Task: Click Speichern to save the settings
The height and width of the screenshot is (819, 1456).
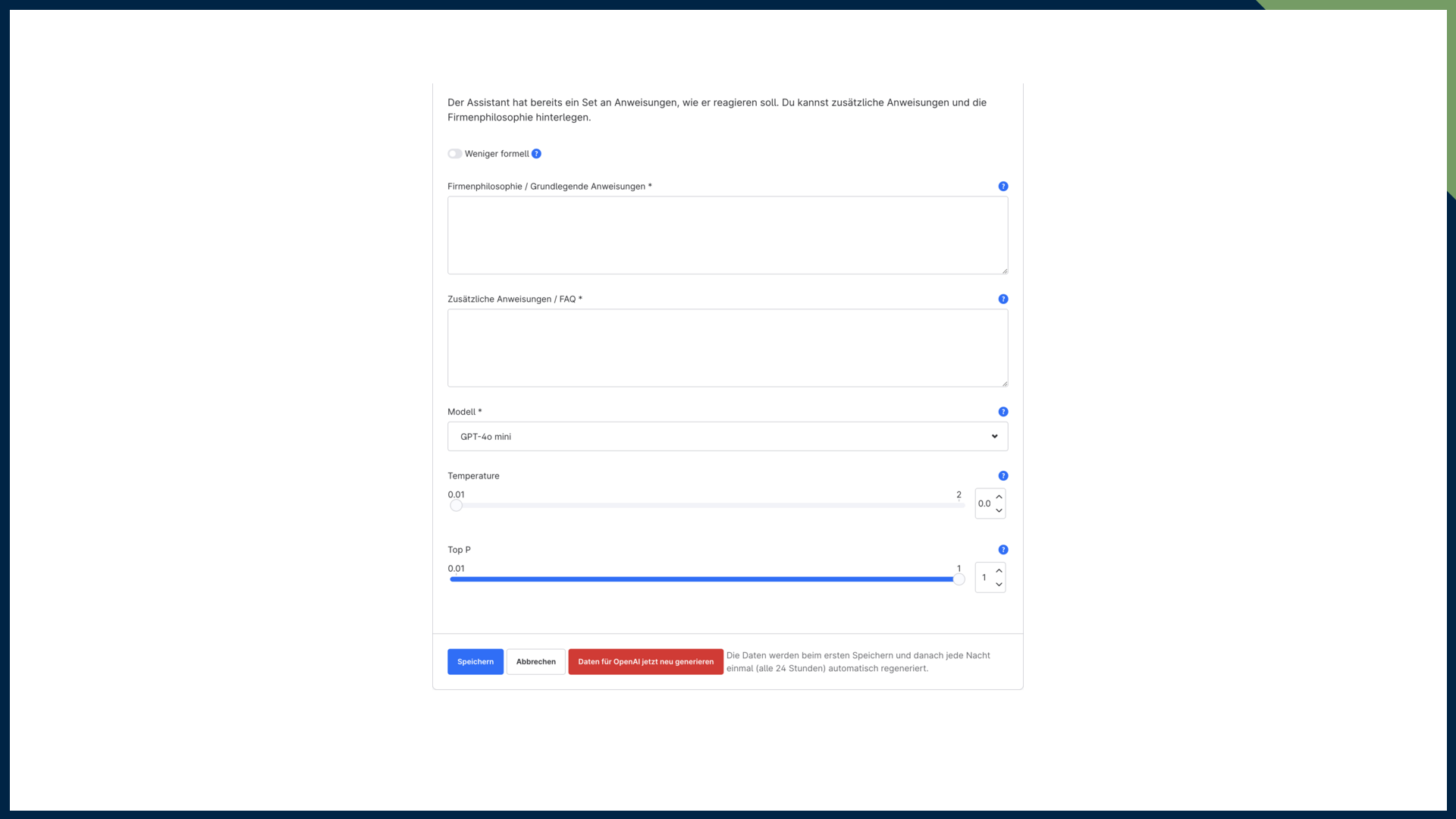Action: tap(475, 661)
